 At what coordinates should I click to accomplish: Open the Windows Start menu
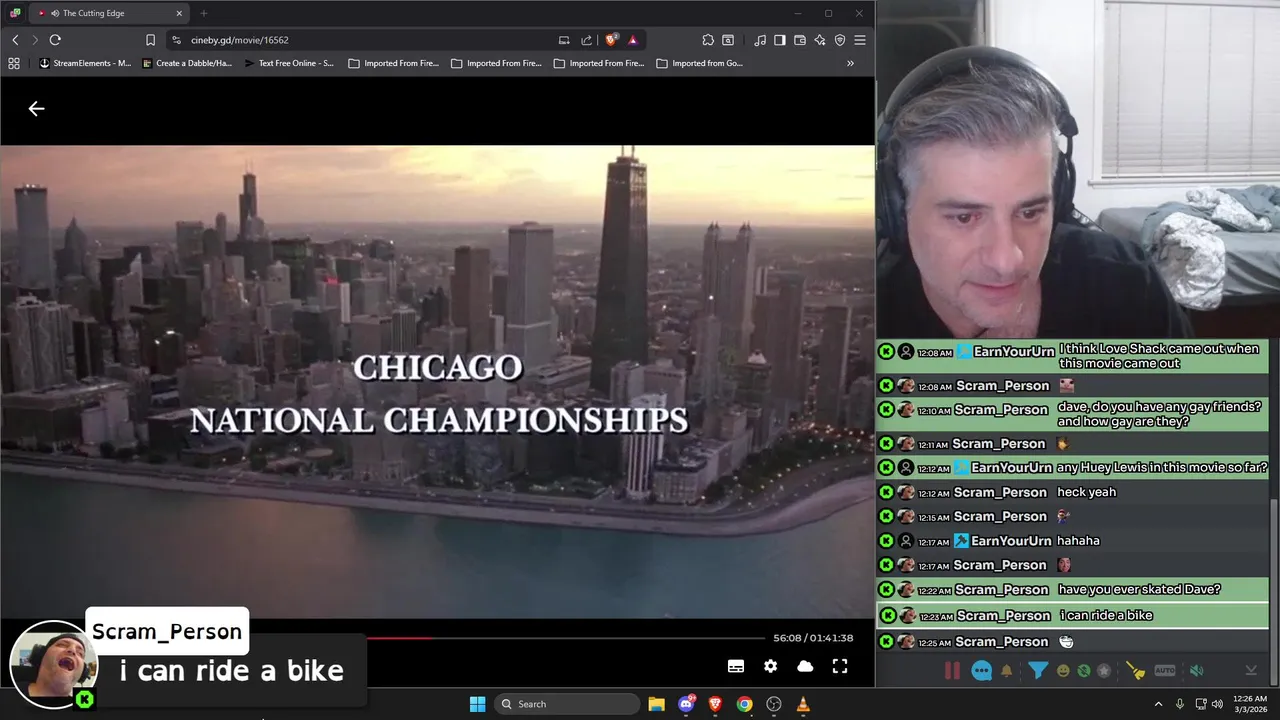(x=477, y=704)
